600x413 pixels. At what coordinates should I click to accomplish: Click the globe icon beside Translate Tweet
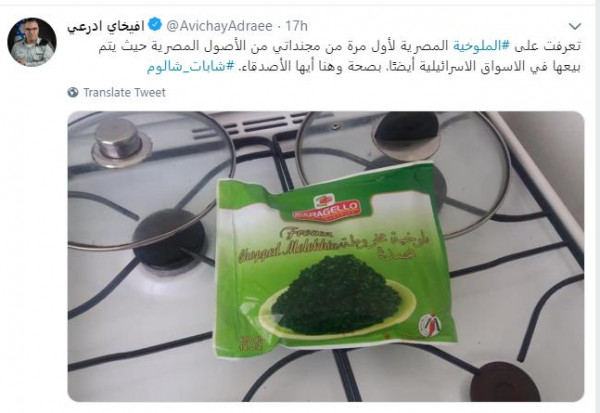tap(73, 92)
